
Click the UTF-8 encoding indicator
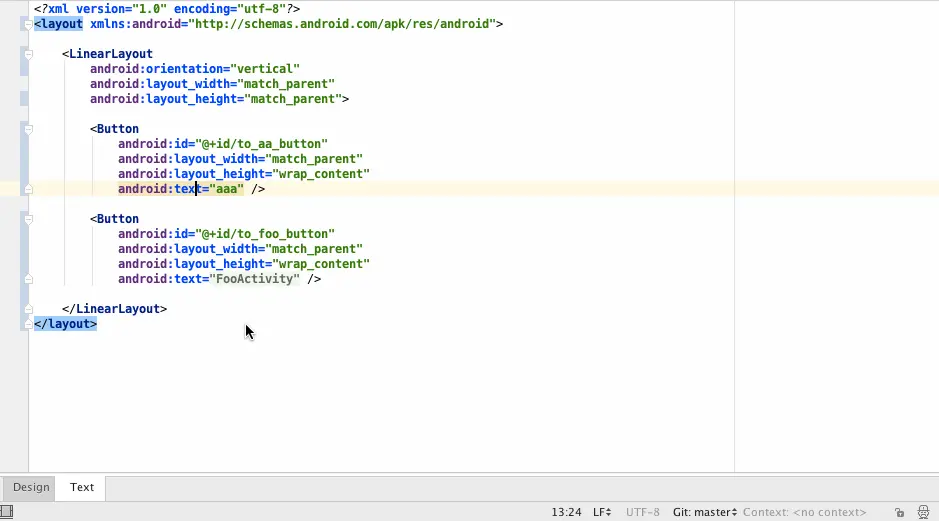[643, 512]
